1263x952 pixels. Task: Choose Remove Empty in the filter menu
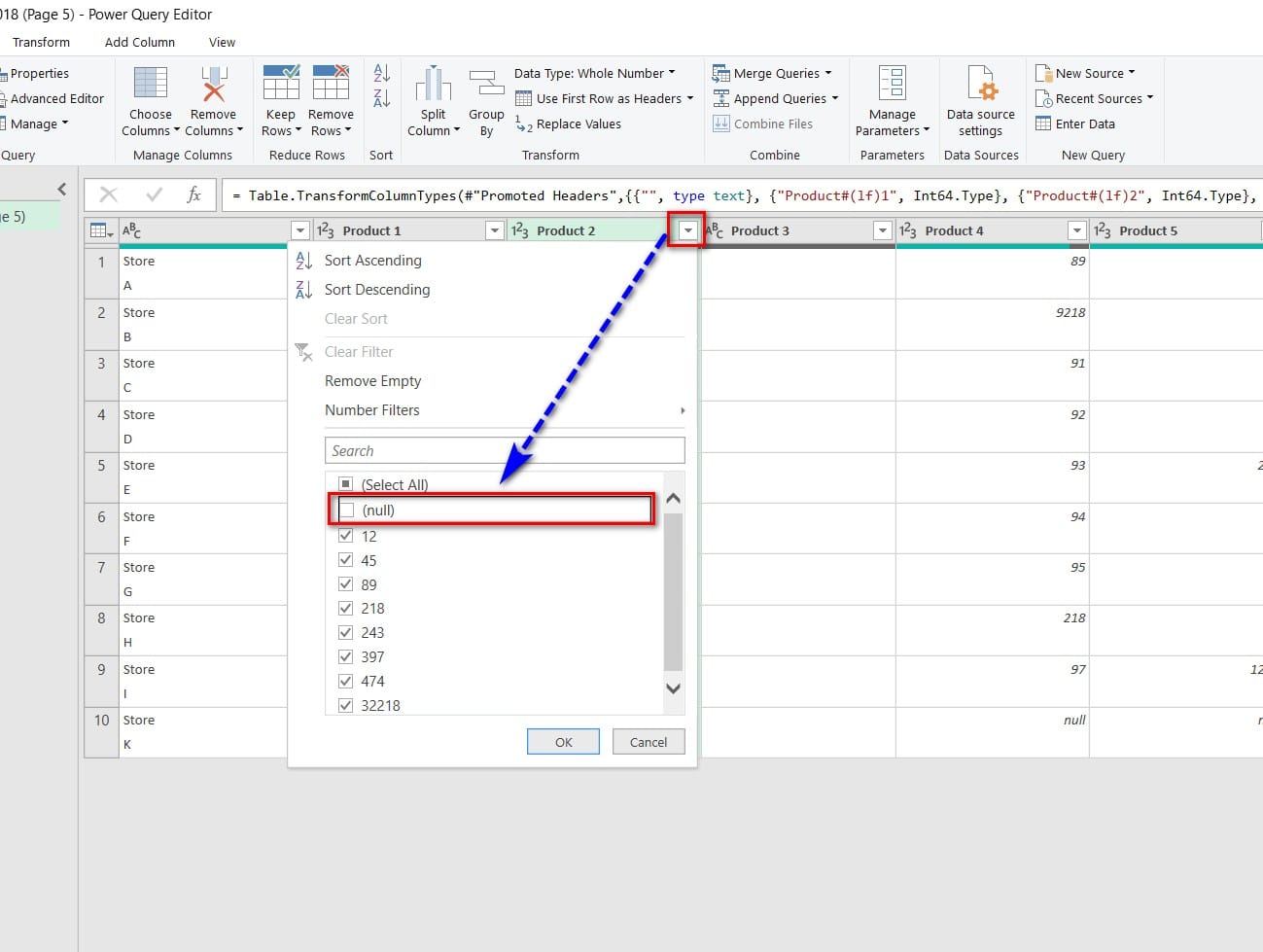tap(373, 381)
